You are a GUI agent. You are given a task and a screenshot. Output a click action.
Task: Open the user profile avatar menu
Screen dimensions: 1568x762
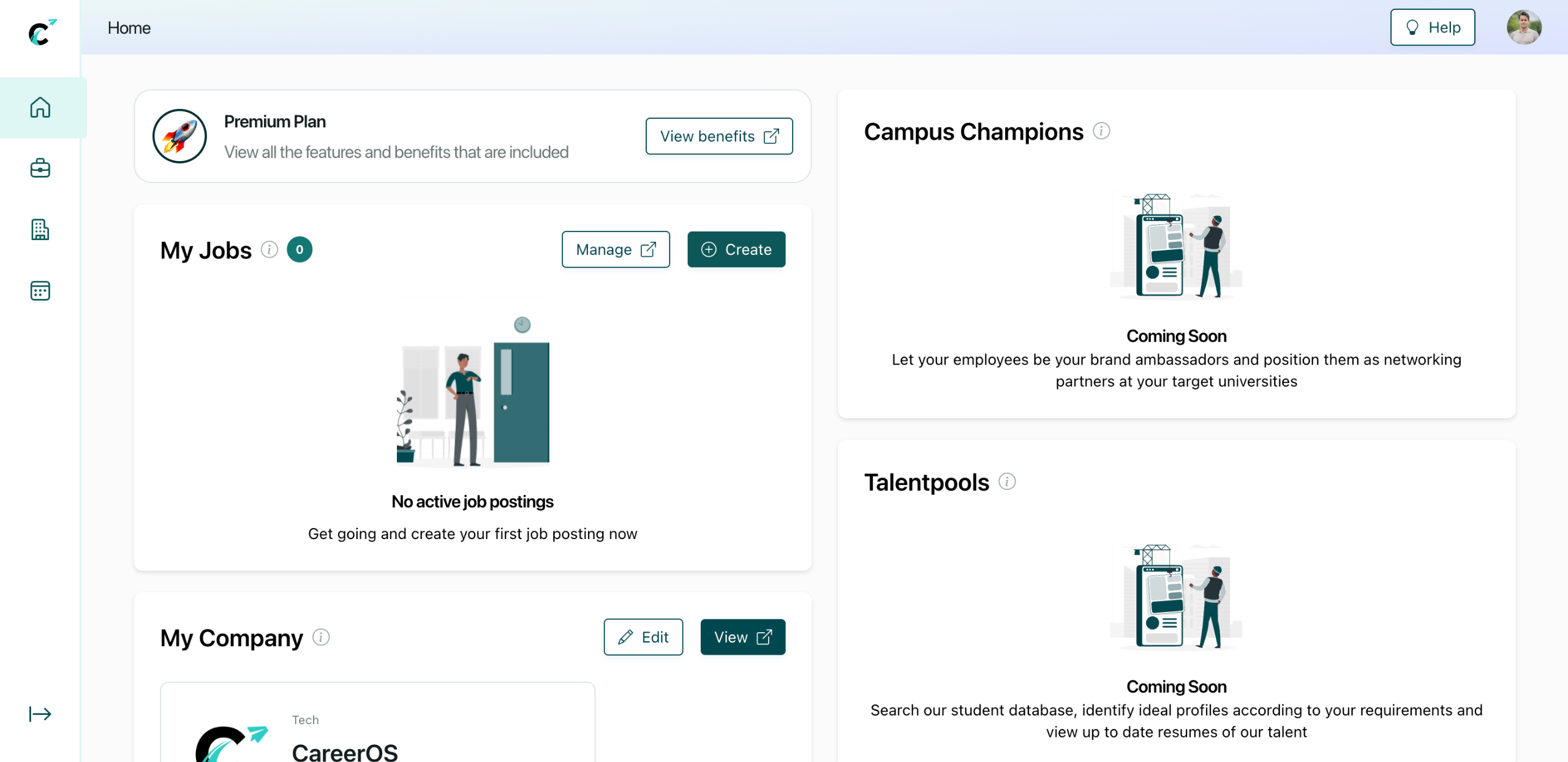[1523, 28]
